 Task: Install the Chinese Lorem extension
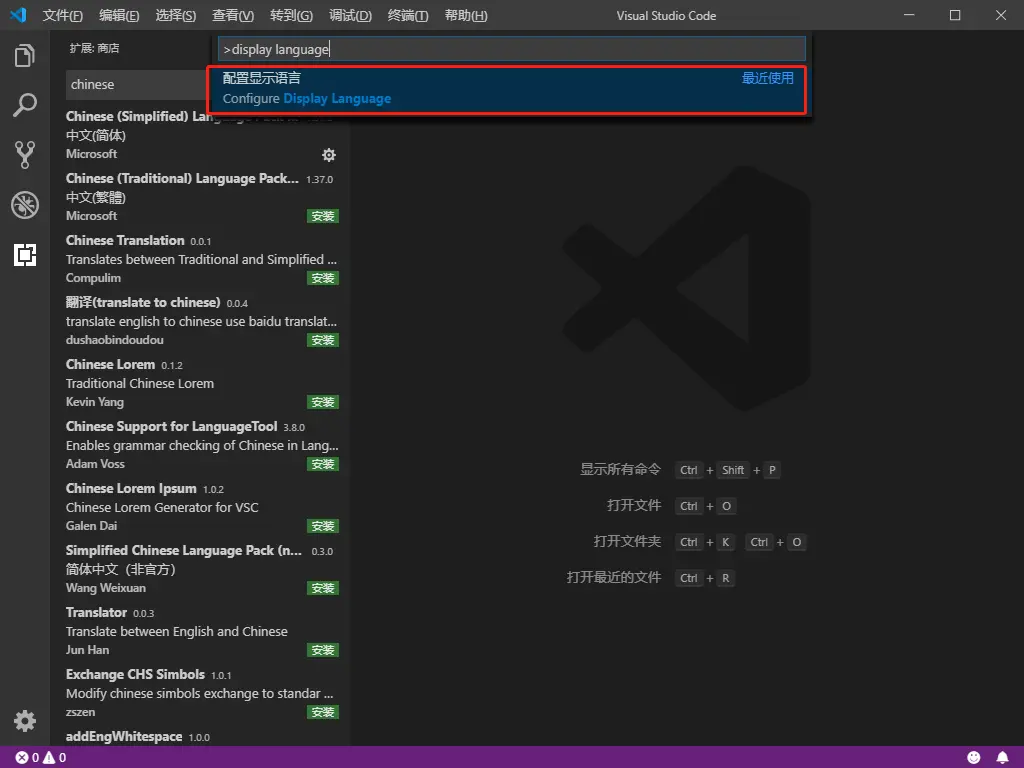click(323, 402)
